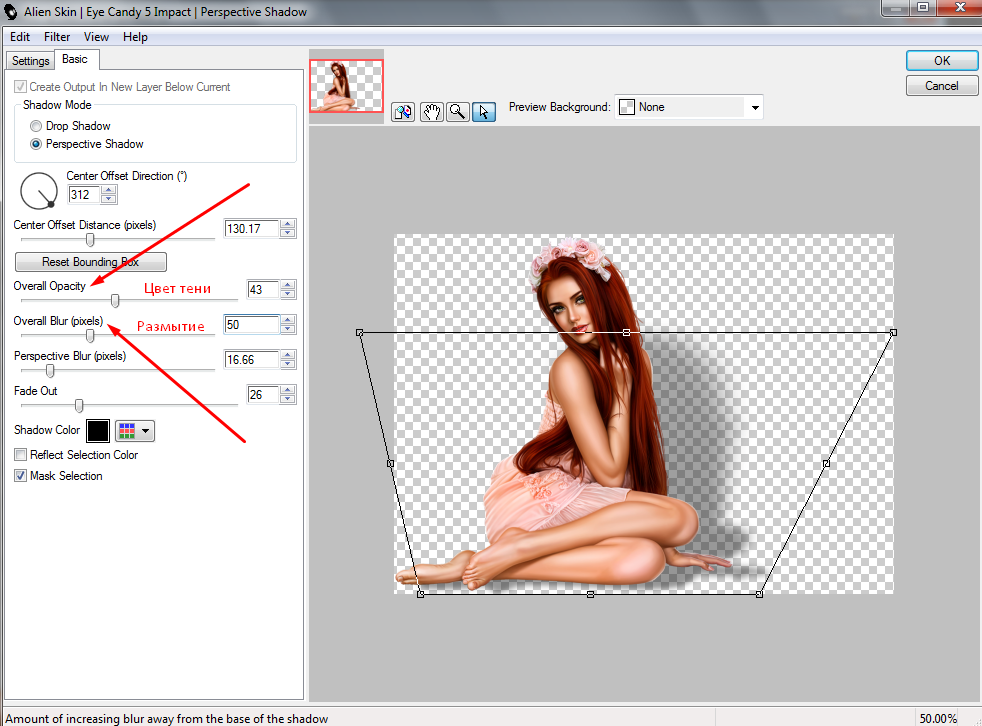Enable the Reflect Selection Color checkbox
Viewport: 982px width, 726px height.
[x=21, y=455]
